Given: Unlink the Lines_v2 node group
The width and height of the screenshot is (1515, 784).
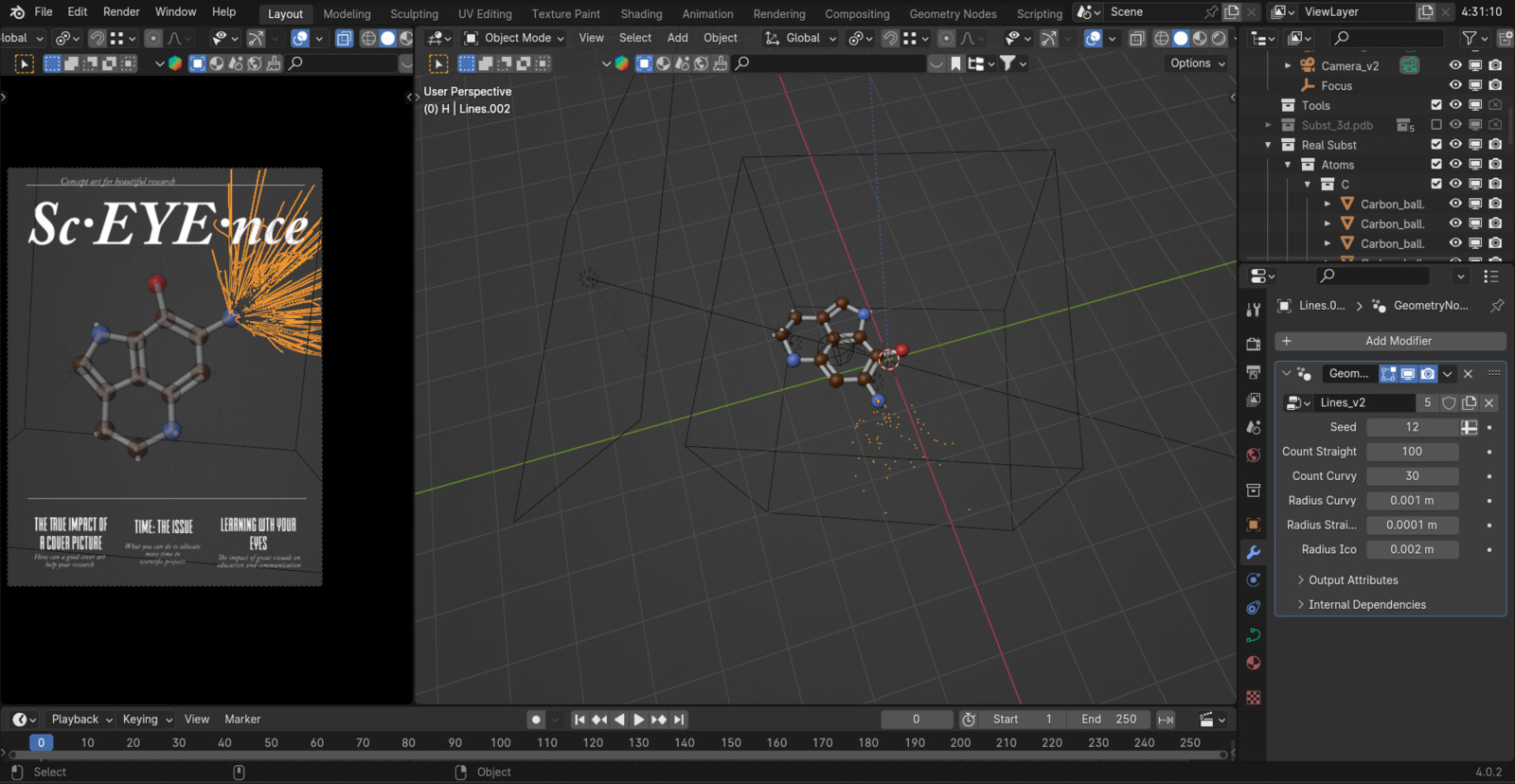Looking at the screenshot, I should coord(1489,402).
